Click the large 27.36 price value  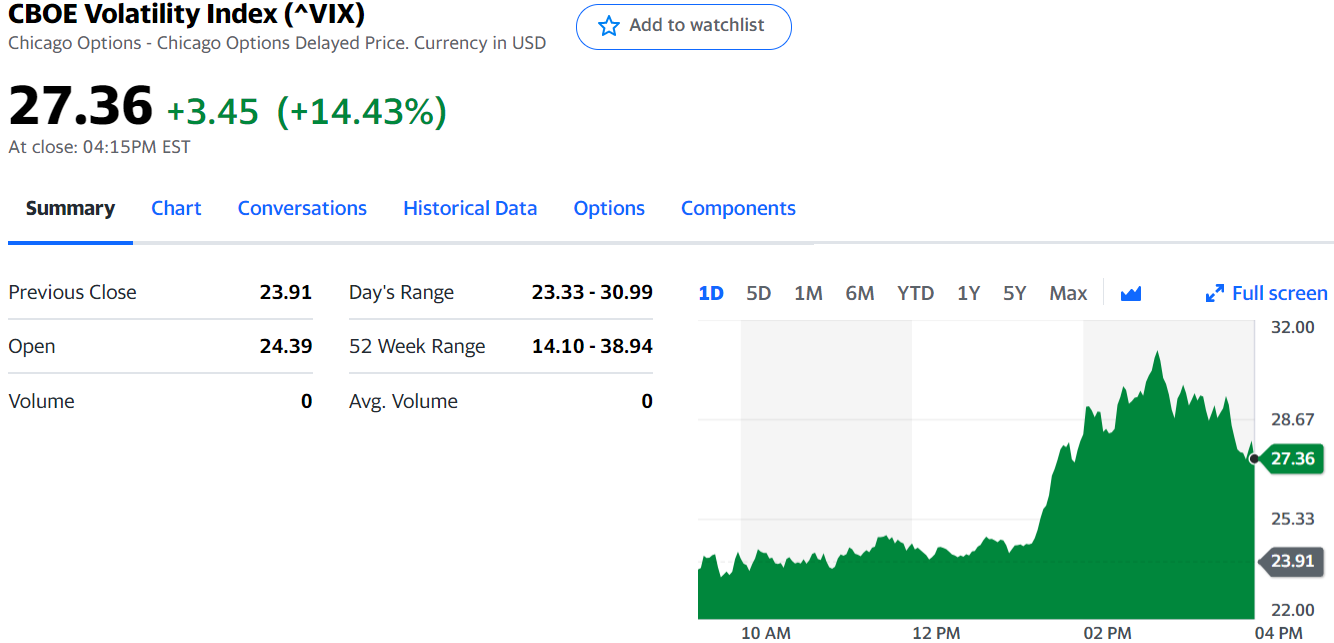[81, 105]
